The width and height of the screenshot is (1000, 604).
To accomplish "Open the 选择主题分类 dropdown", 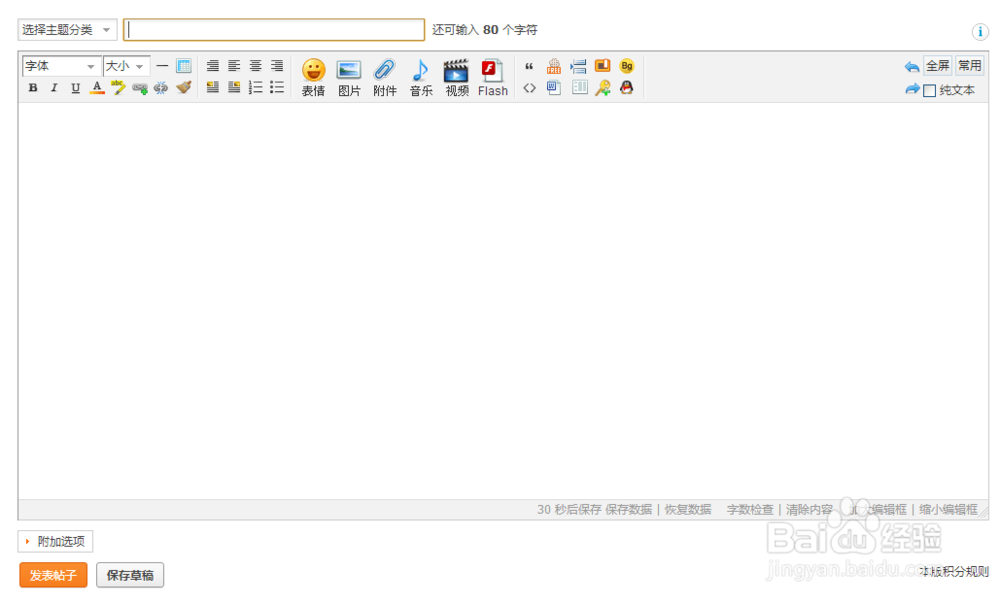I will coord(67,29).
